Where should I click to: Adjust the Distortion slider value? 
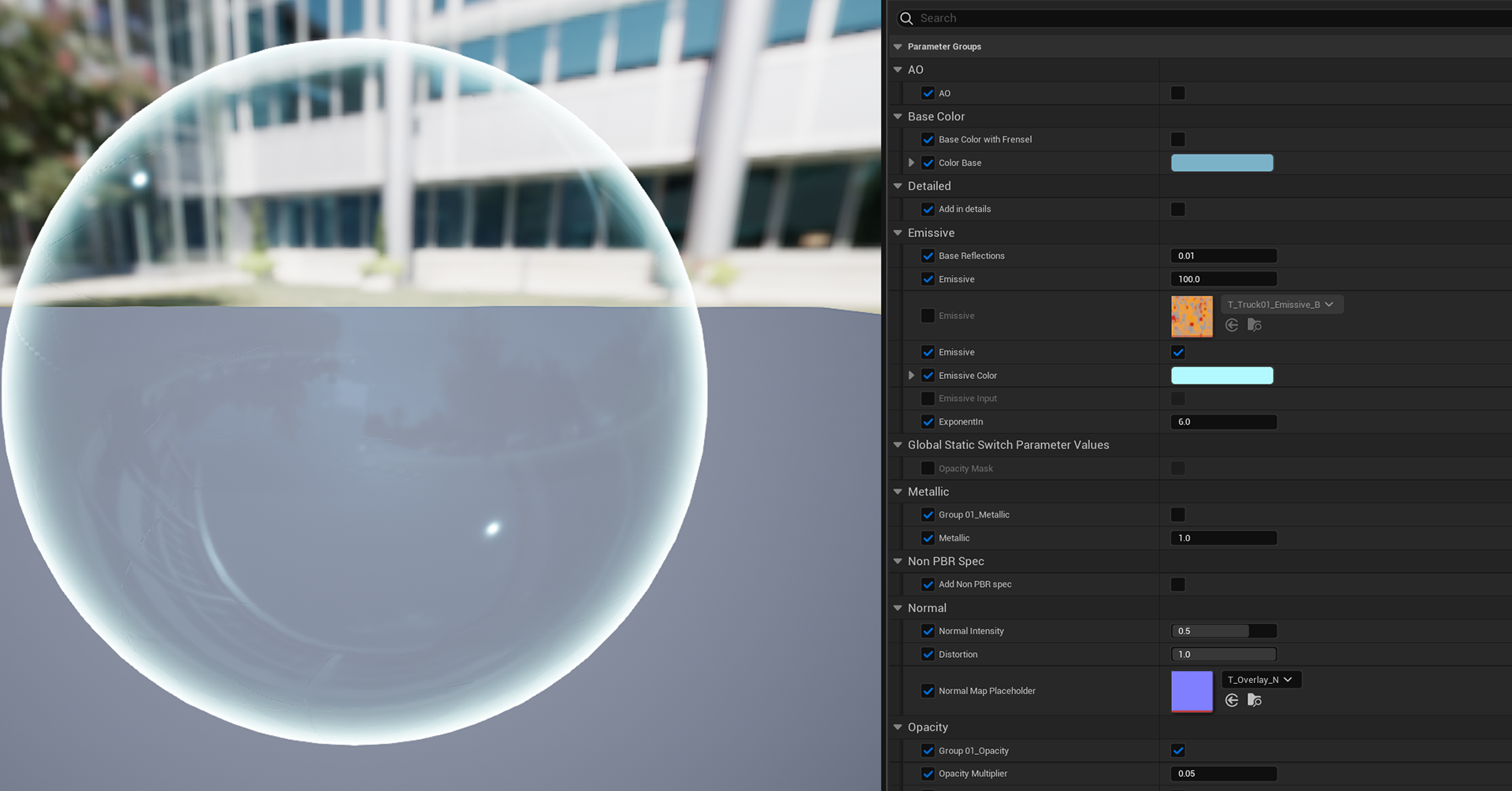point(1224,655)
